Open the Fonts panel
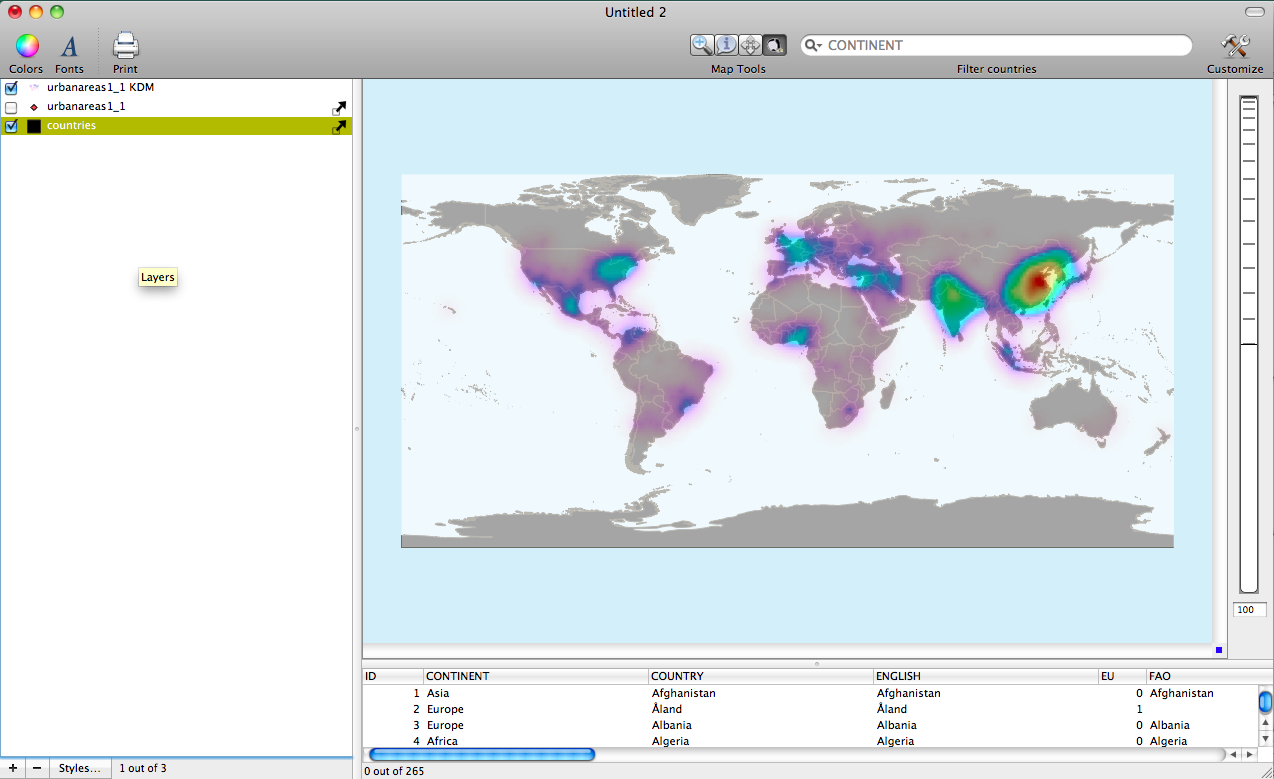The image size is (1274, 779). pyautogui.click(x=69, y=46)
